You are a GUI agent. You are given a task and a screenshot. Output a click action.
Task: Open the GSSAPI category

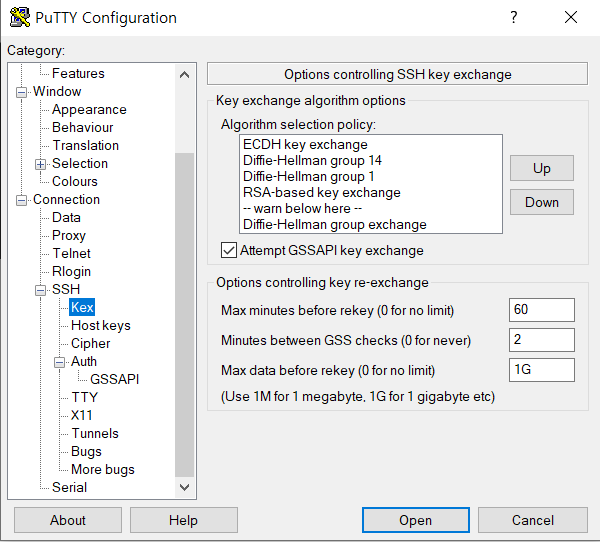[x=114, y=379]
